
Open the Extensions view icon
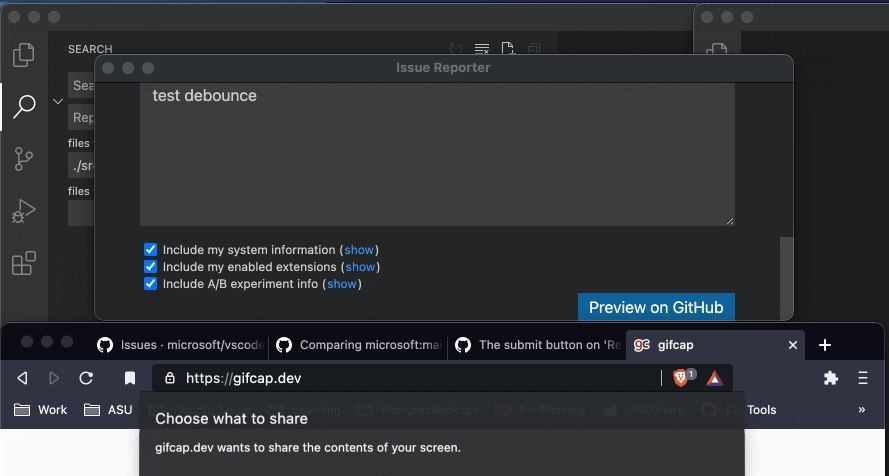(24, 264)
